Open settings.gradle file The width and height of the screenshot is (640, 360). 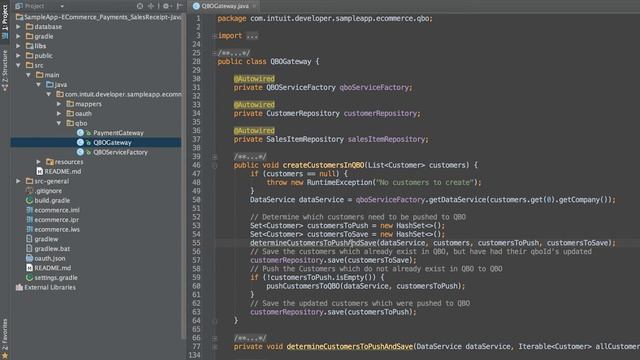[56, 278]
